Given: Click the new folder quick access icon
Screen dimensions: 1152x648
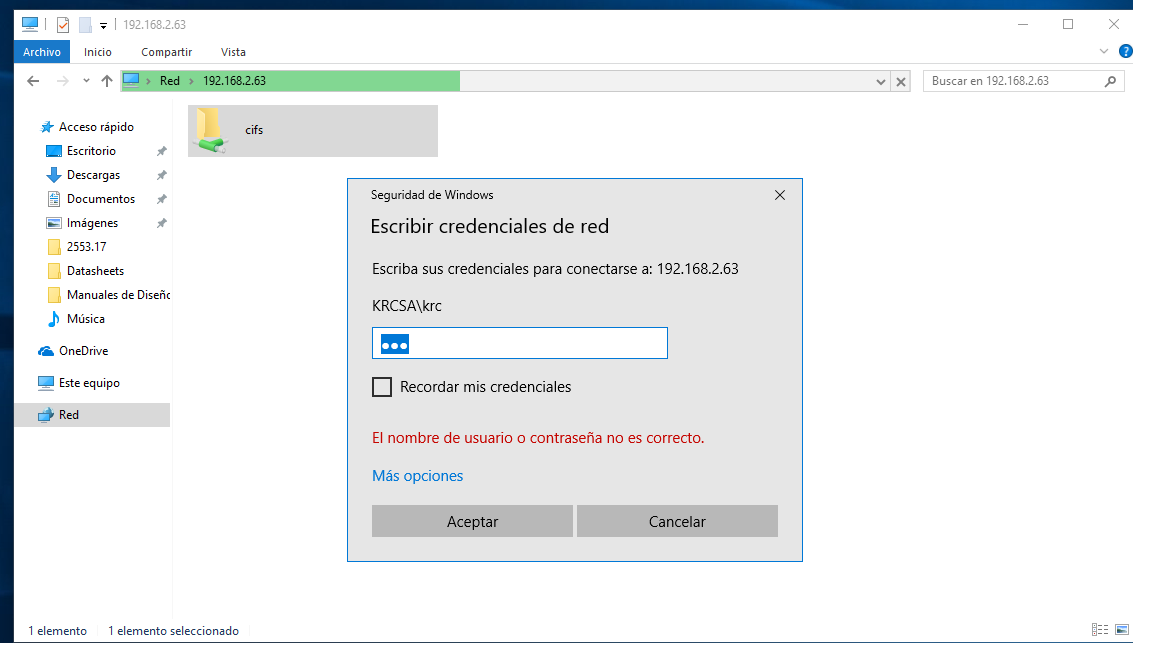Looking at the screenshot, I should [85, 25].
